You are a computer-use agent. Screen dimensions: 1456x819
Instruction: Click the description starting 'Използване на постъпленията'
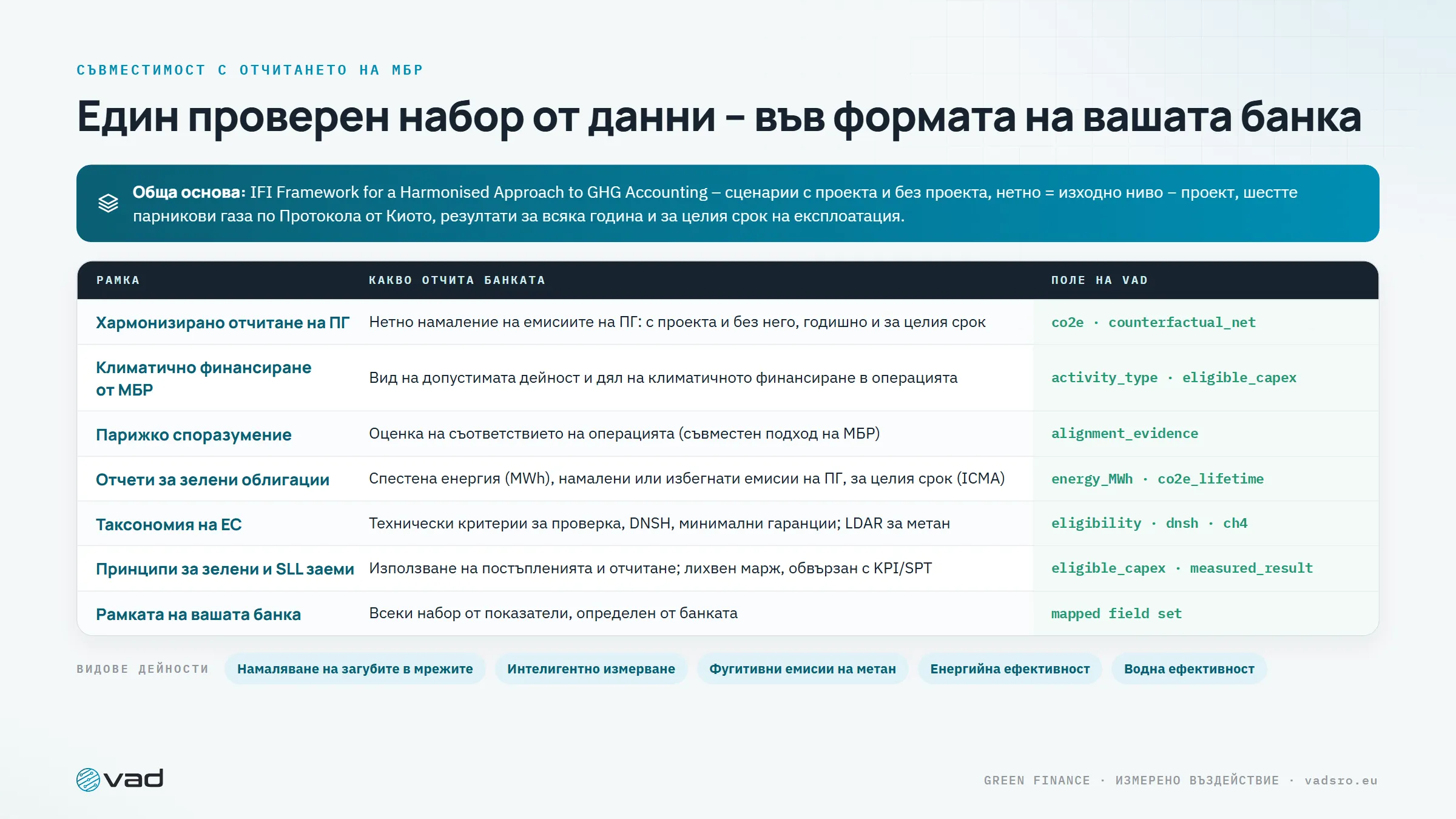pyautogui.click(x=650, y=568)
